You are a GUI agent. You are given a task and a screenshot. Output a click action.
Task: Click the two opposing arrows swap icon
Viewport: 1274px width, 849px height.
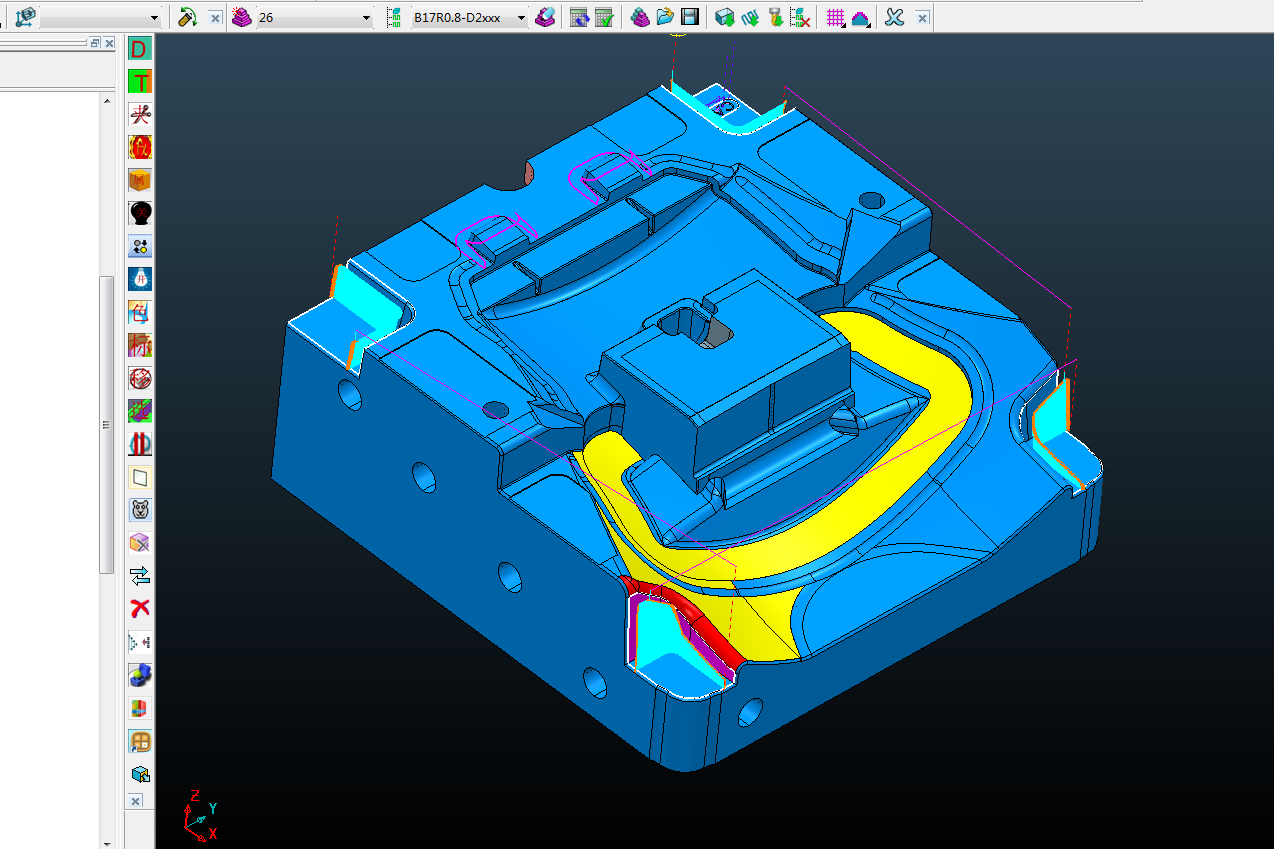click(x=140, y=575)
